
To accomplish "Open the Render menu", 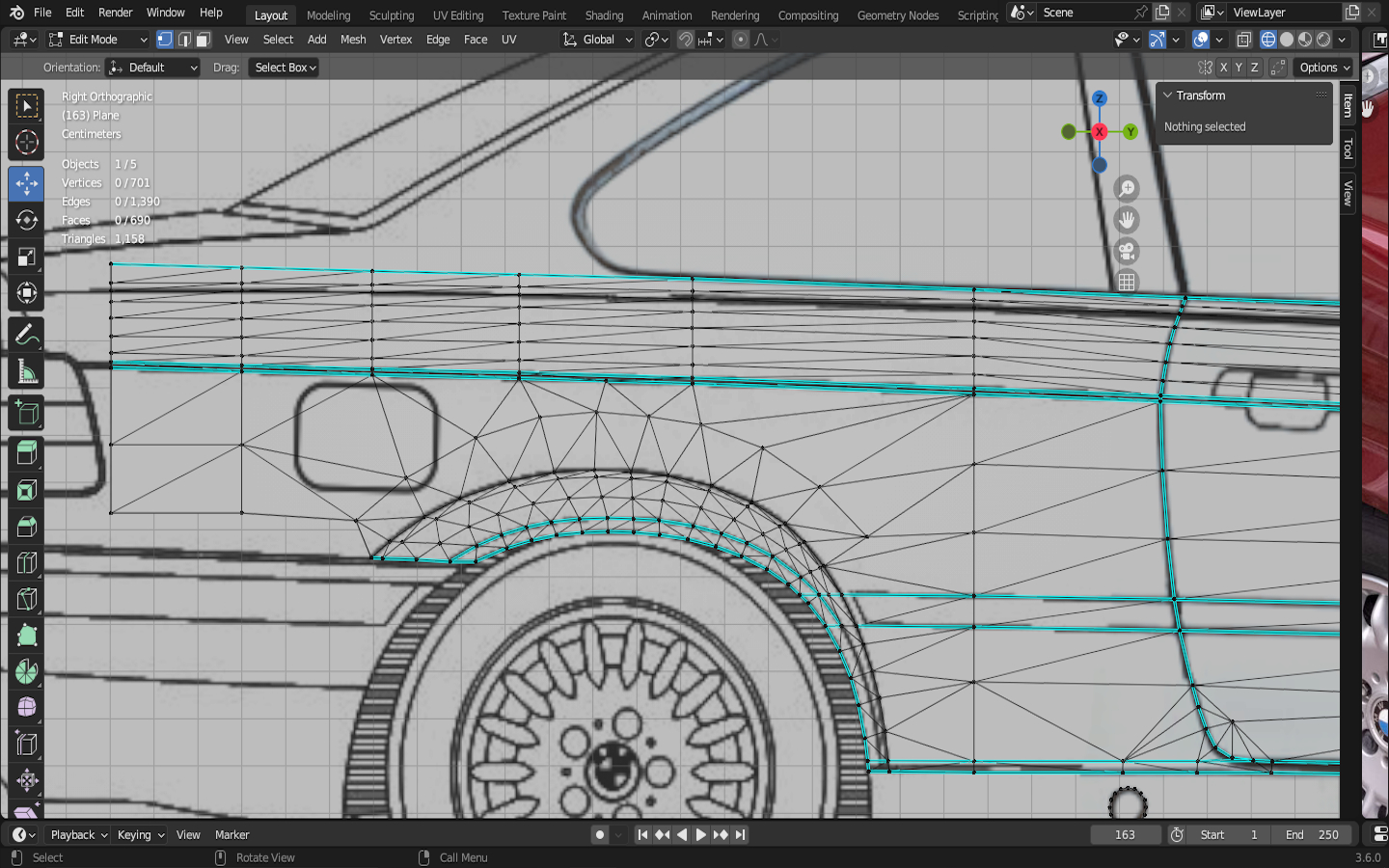I will (115, 13).
